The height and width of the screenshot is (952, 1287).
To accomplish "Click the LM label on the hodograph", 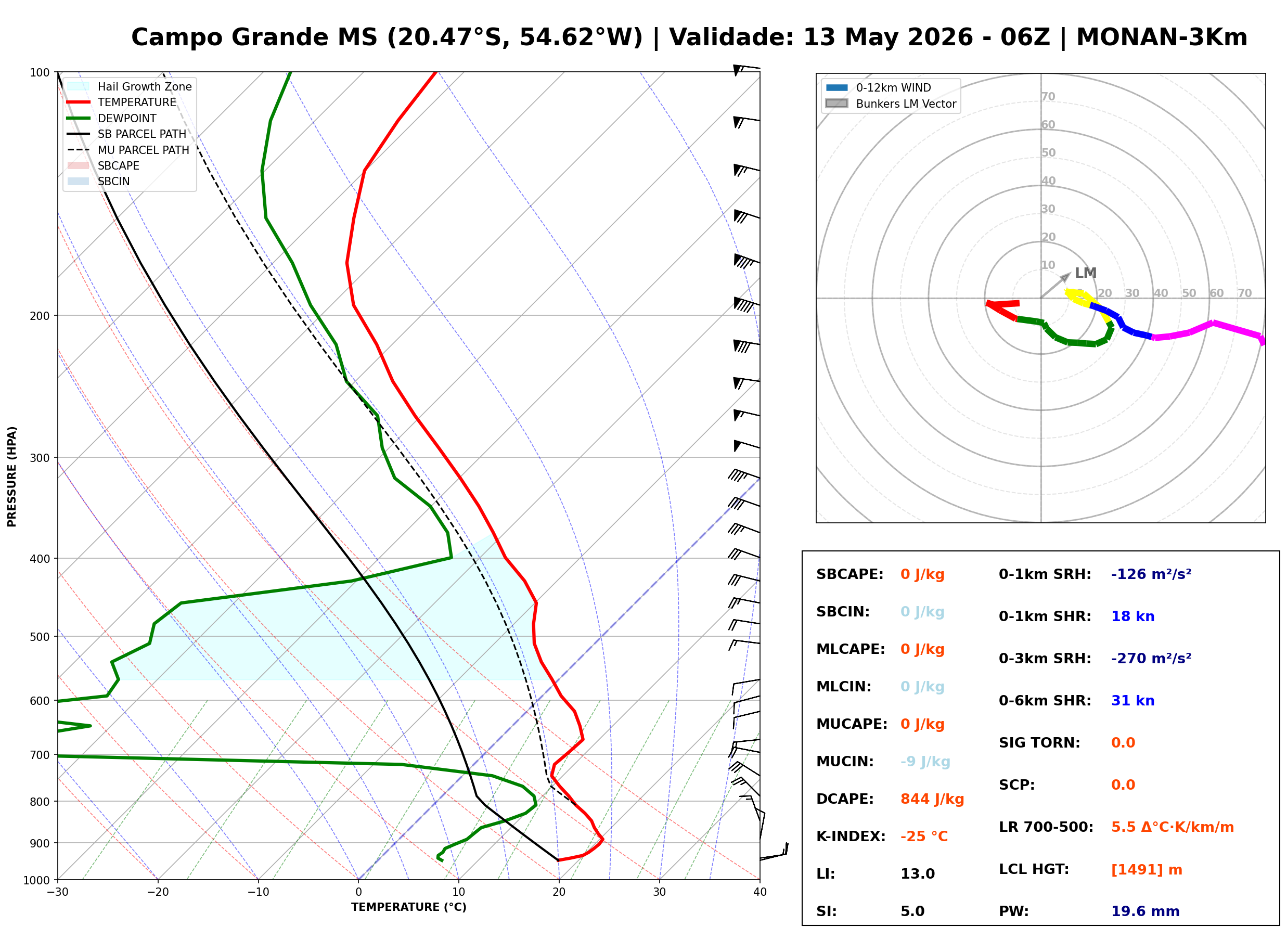I will (x=1085, y=273).
